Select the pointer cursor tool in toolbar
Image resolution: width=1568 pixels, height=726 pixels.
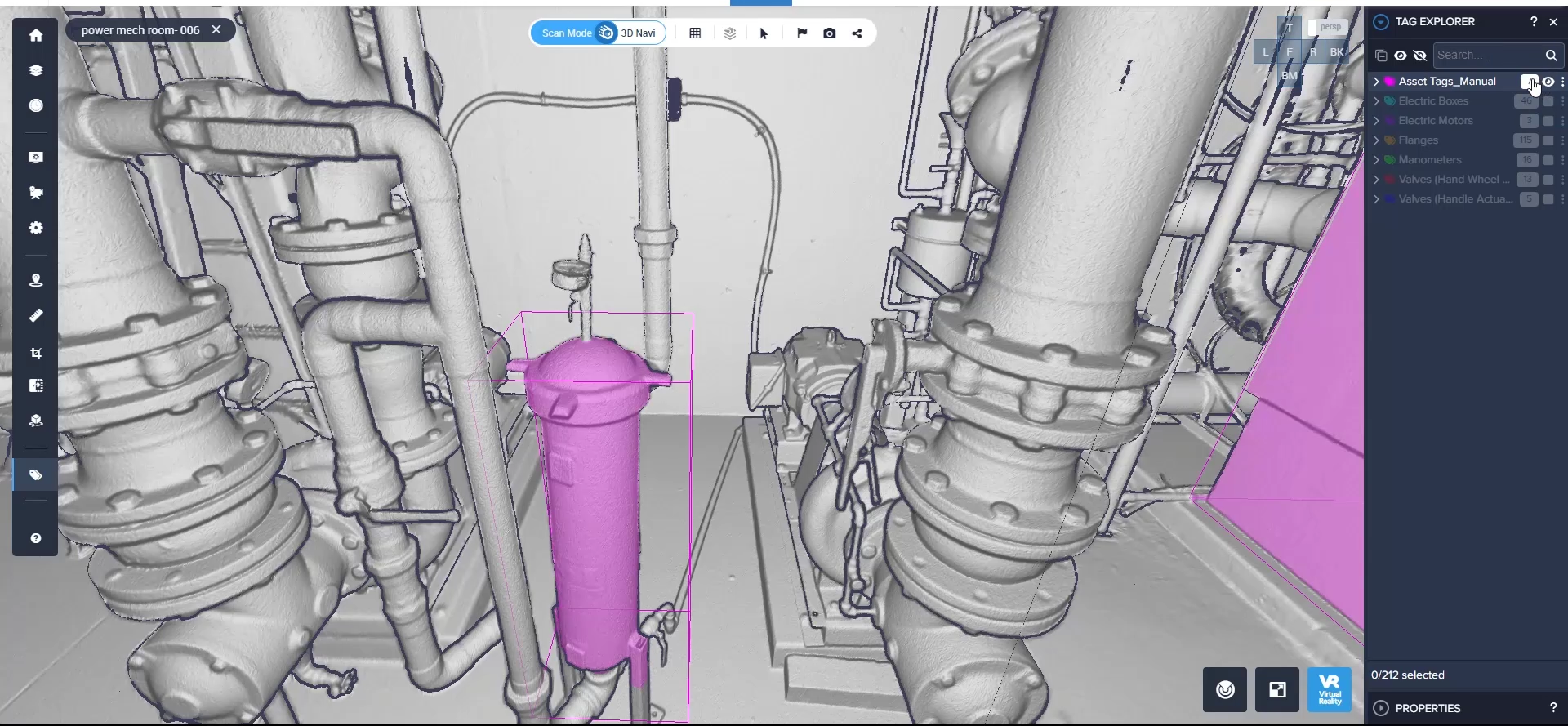pyautogui.click(x=764, y=33)
